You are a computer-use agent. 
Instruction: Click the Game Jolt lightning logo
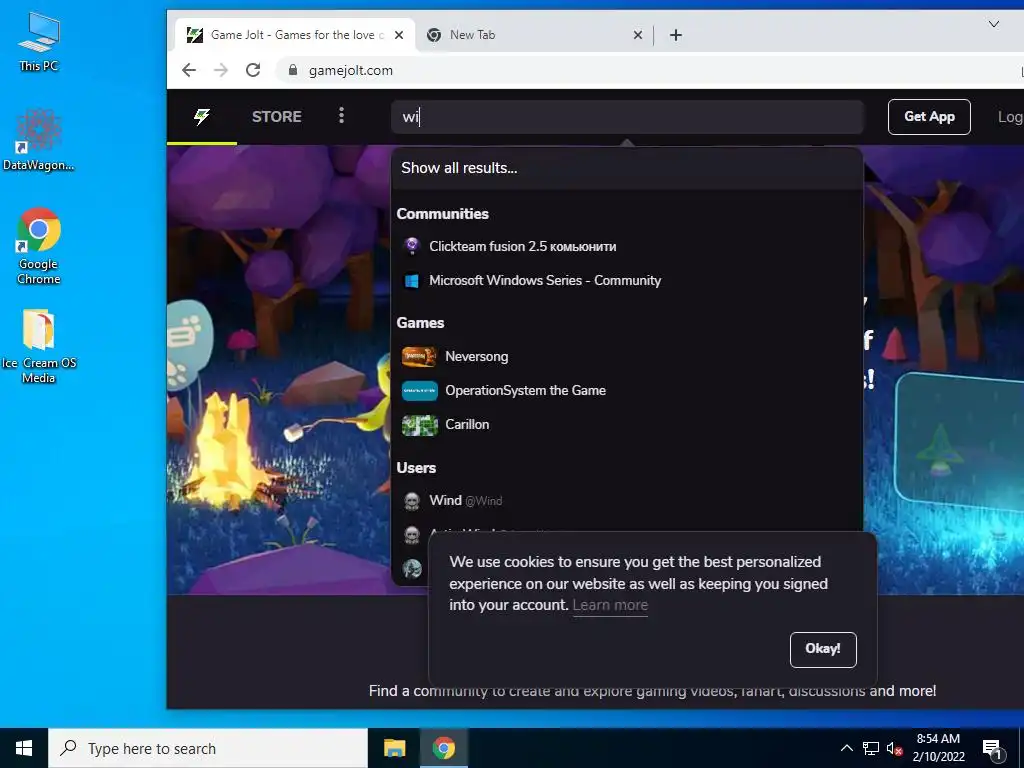pos(202,116)
